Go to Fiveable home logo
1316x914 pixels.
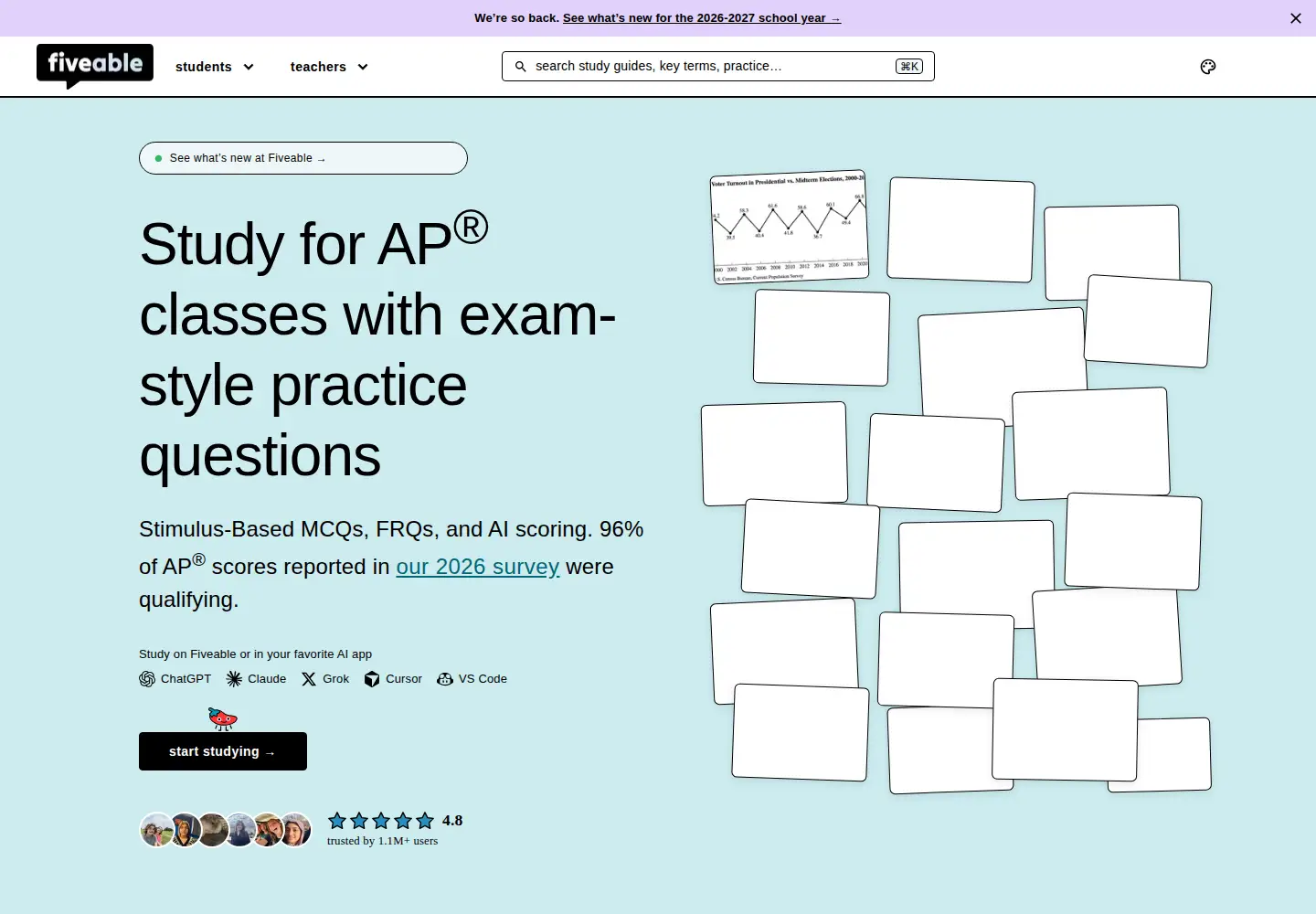[x=95, y=66]
